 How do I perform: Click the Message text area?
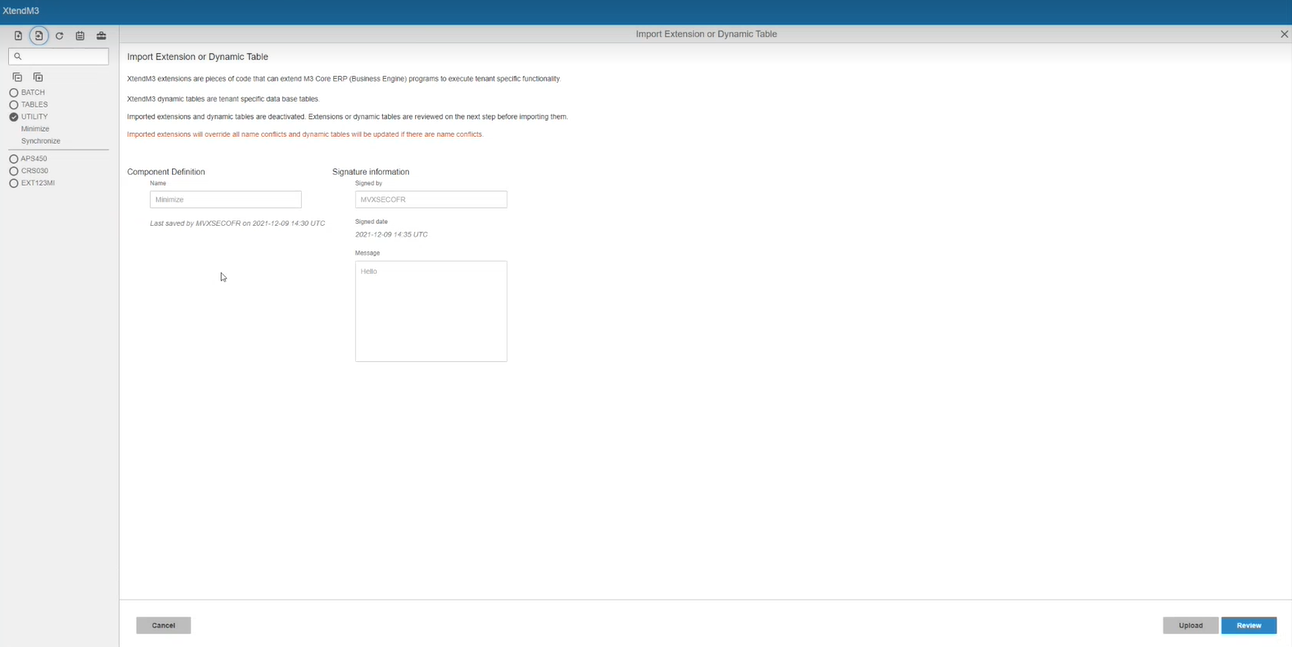[431, 311]
